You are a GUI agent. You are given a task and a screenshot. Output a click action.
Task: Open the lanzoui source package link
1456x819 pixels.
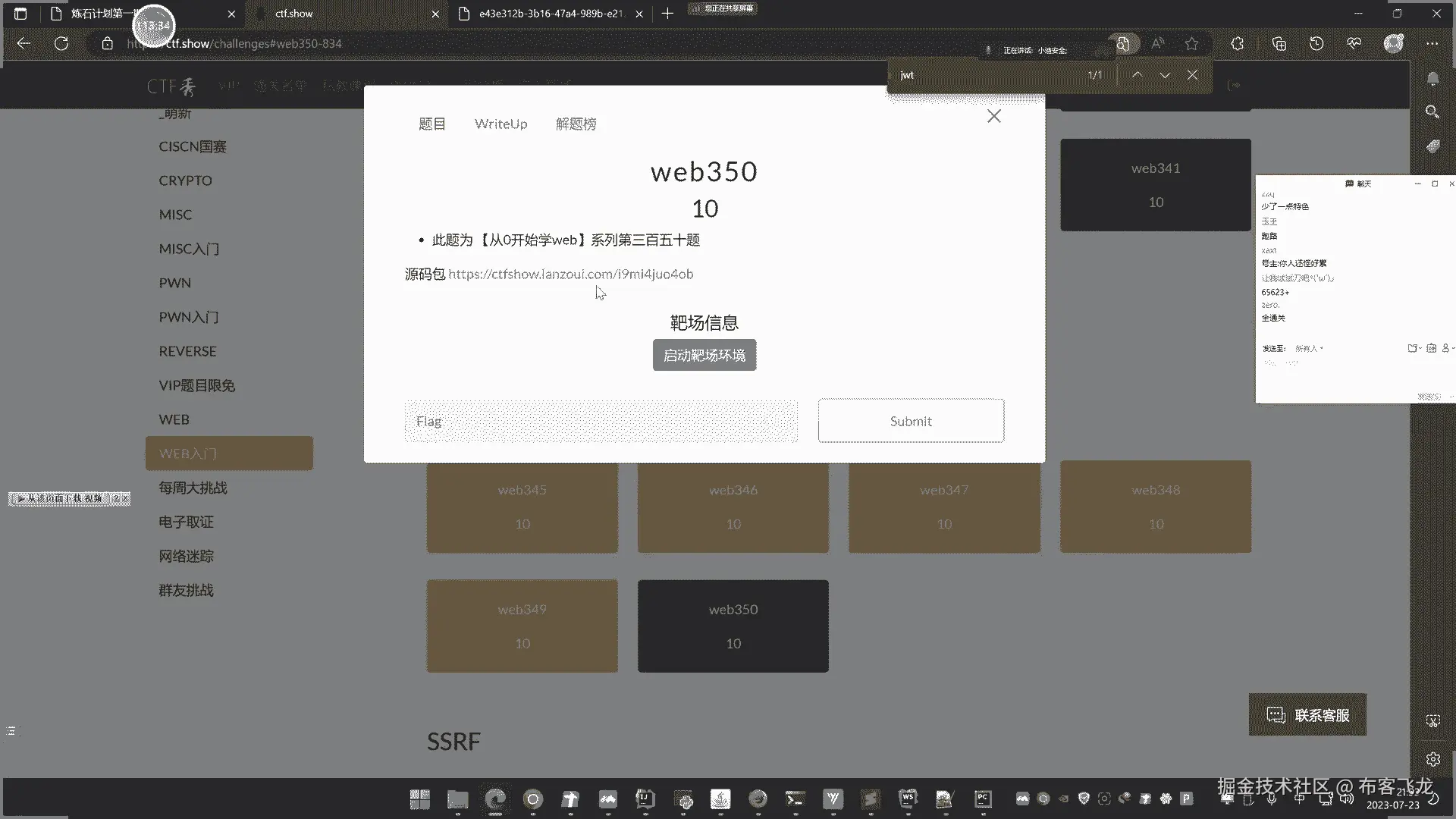570,274
